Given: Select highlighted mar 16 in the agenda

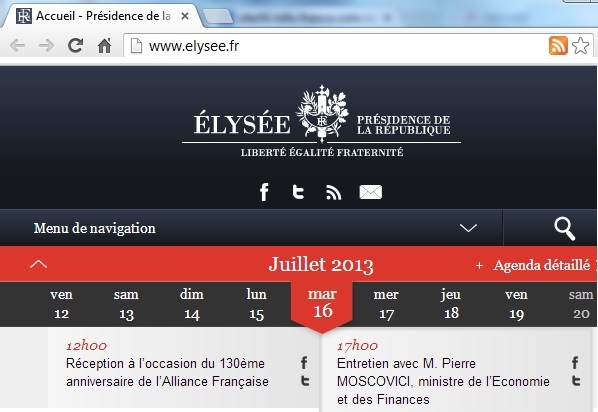Looking at the screenshot, I should 322,304.
